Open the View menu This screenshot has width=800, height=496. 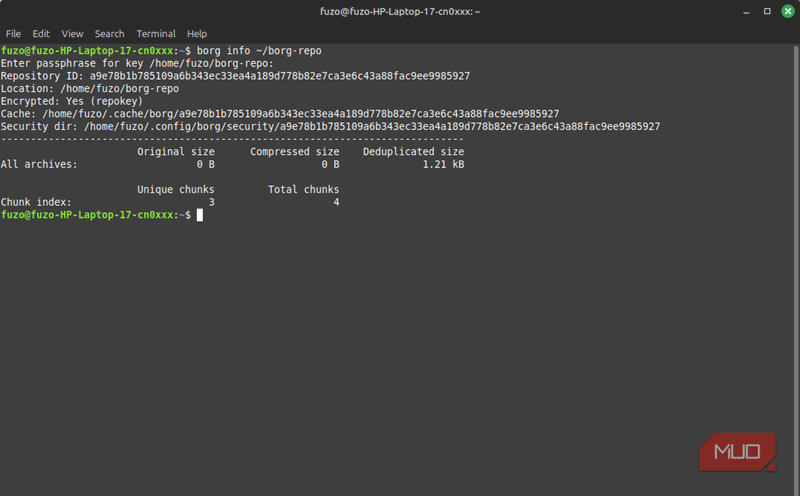click(72, 34)
